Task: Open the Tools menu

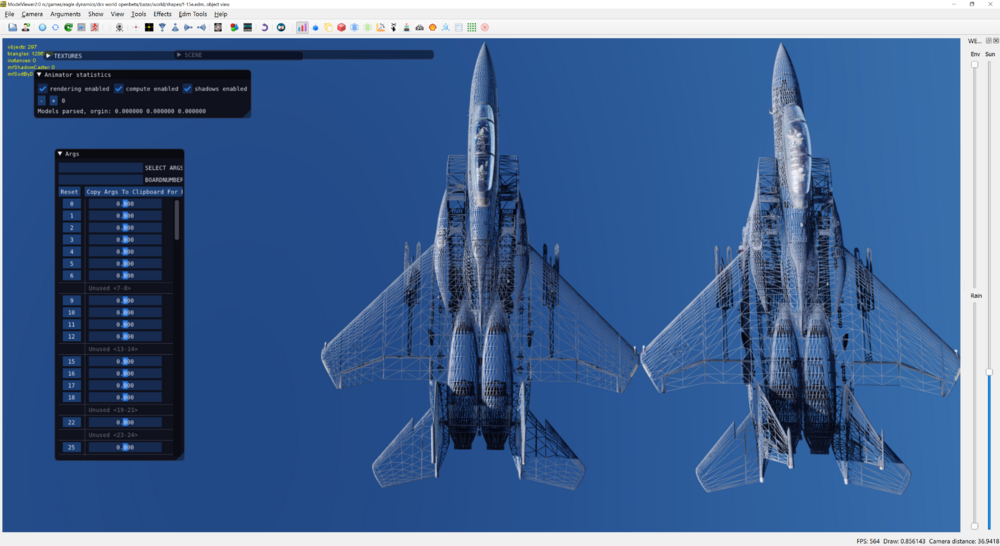Action: (x=138, y=14)
